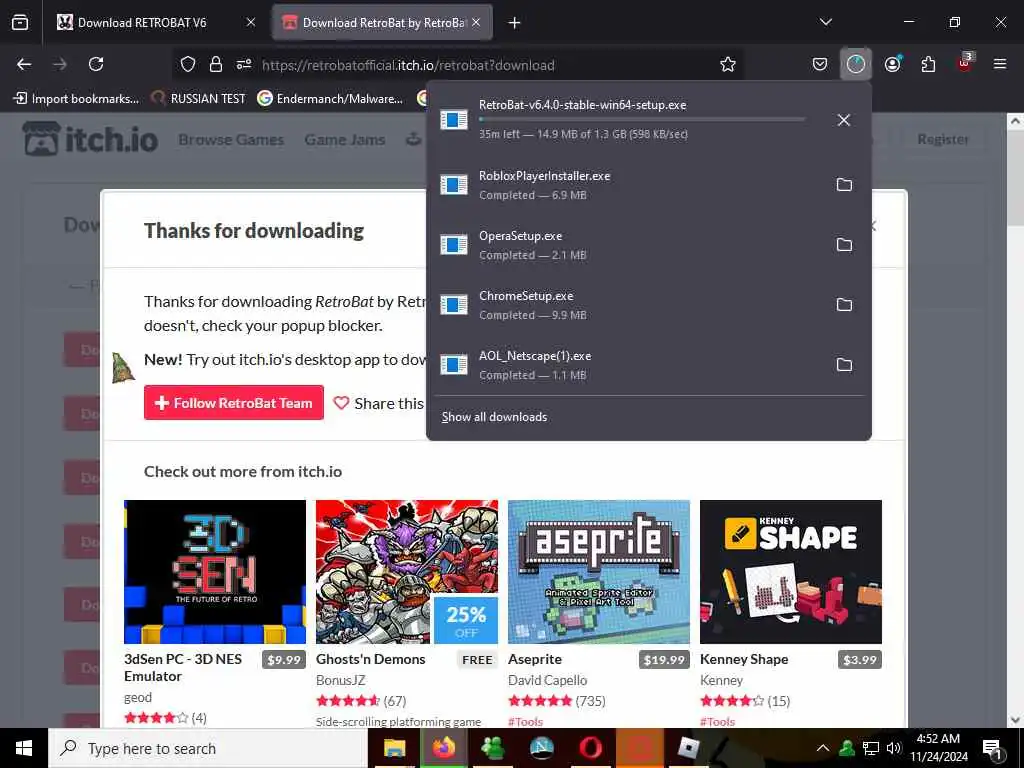Open Firefox account icon

point(893,64)
